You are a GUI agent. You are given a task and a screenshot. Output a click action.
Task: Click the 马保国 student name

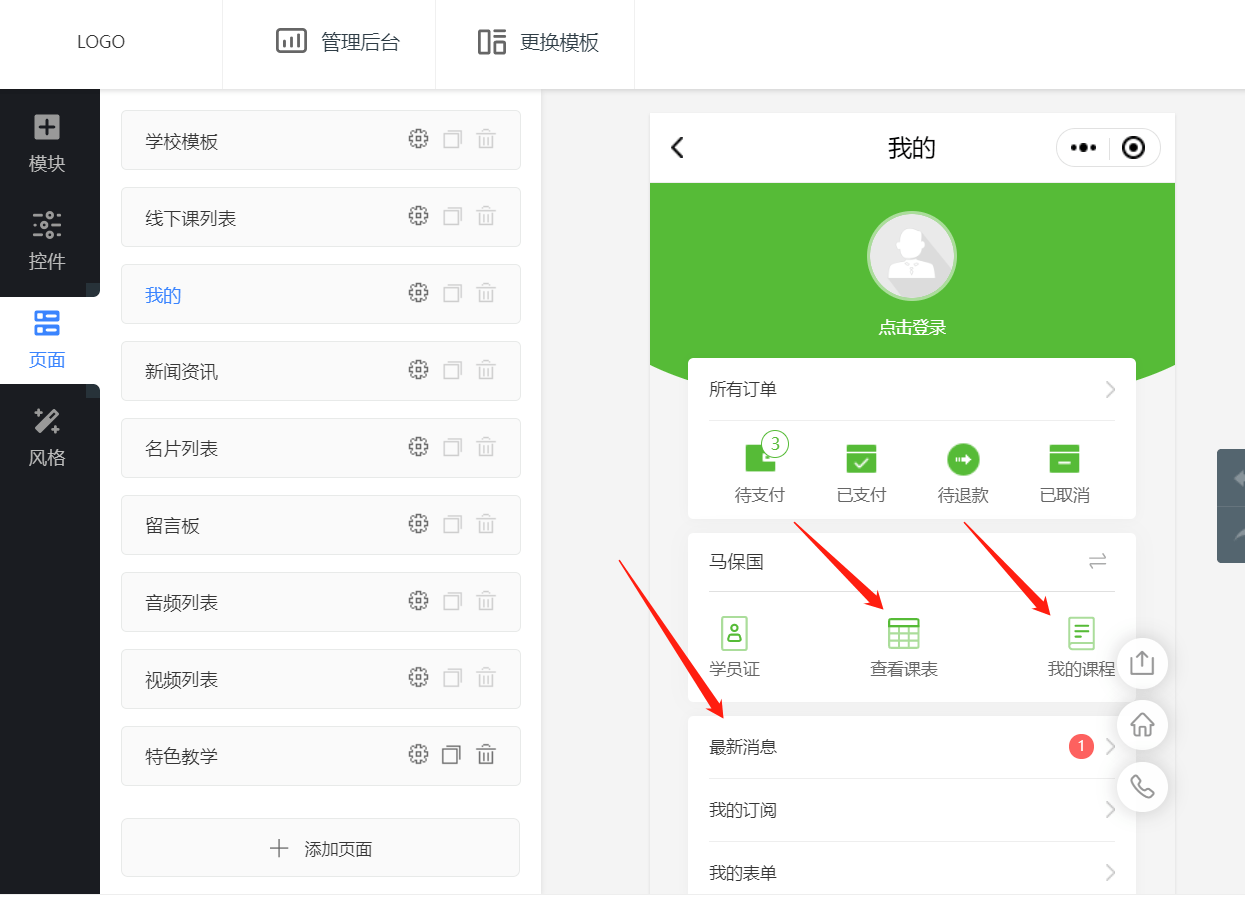pyautogui.click(x=736, y=561)
